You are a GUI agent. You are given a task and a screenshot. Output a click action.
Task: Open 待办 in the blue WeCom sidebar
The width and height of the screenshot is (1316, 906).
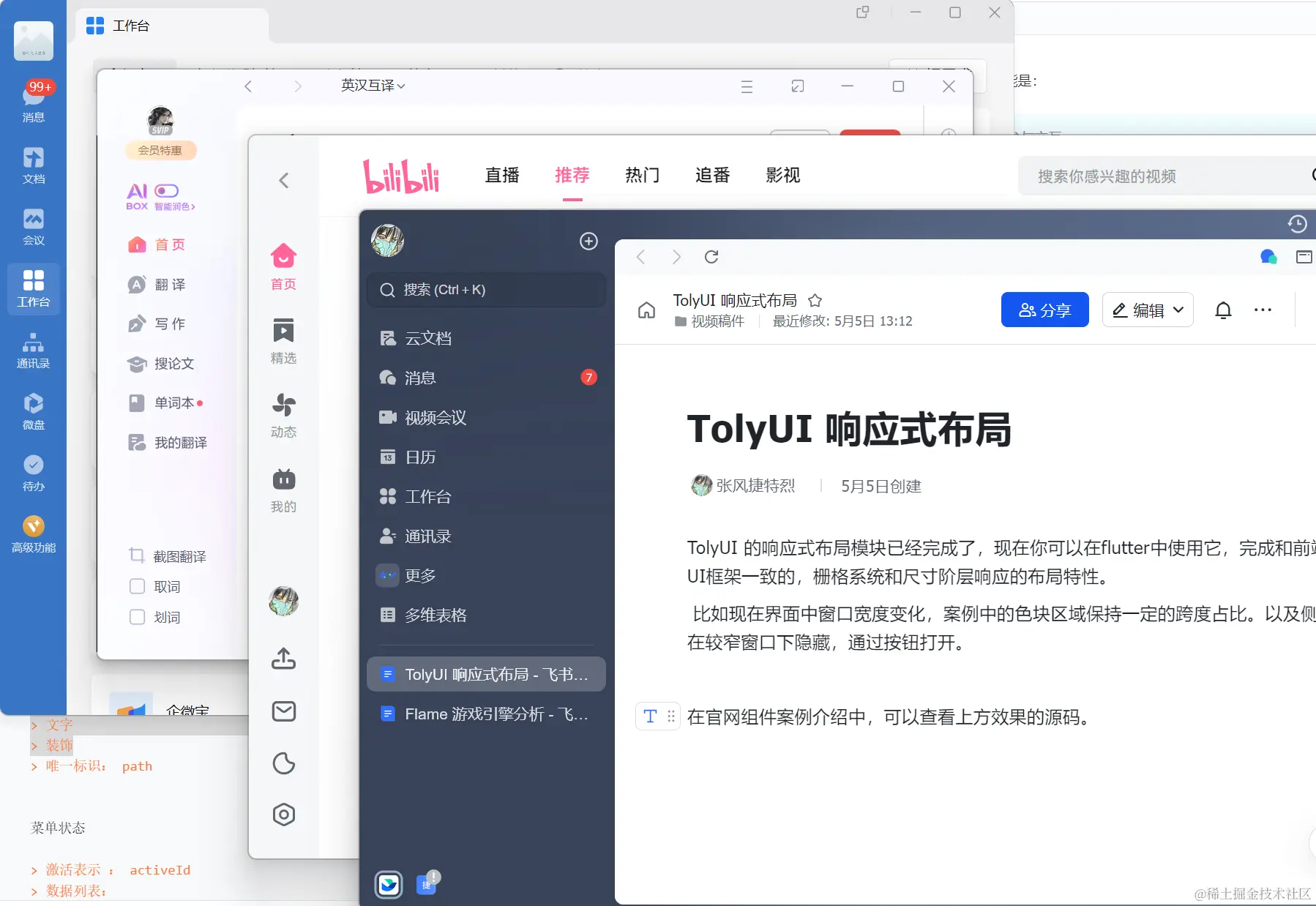34,473
